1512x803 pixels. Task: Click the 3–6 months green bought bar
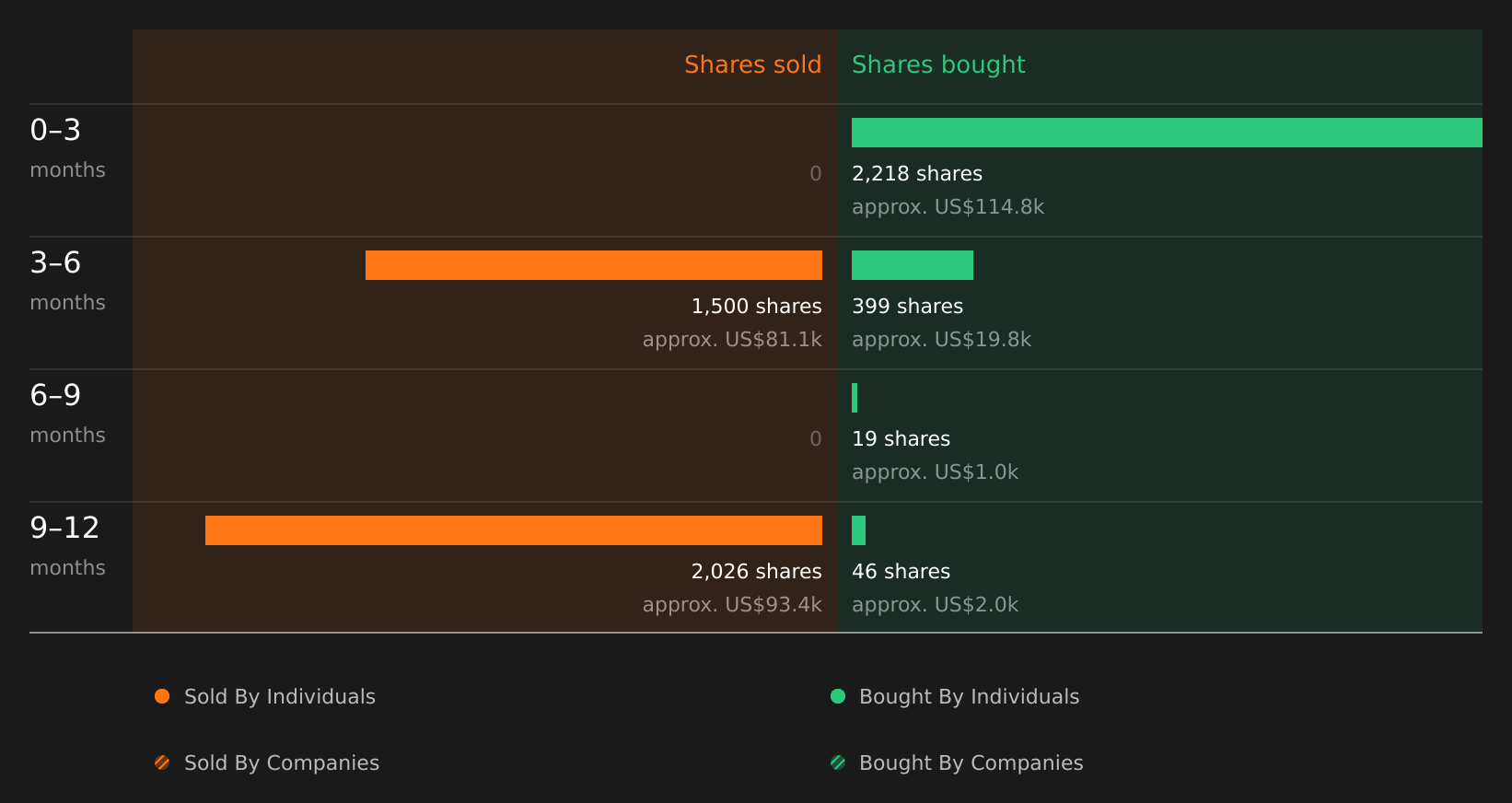pyautogui.click(x=913, y=265)
